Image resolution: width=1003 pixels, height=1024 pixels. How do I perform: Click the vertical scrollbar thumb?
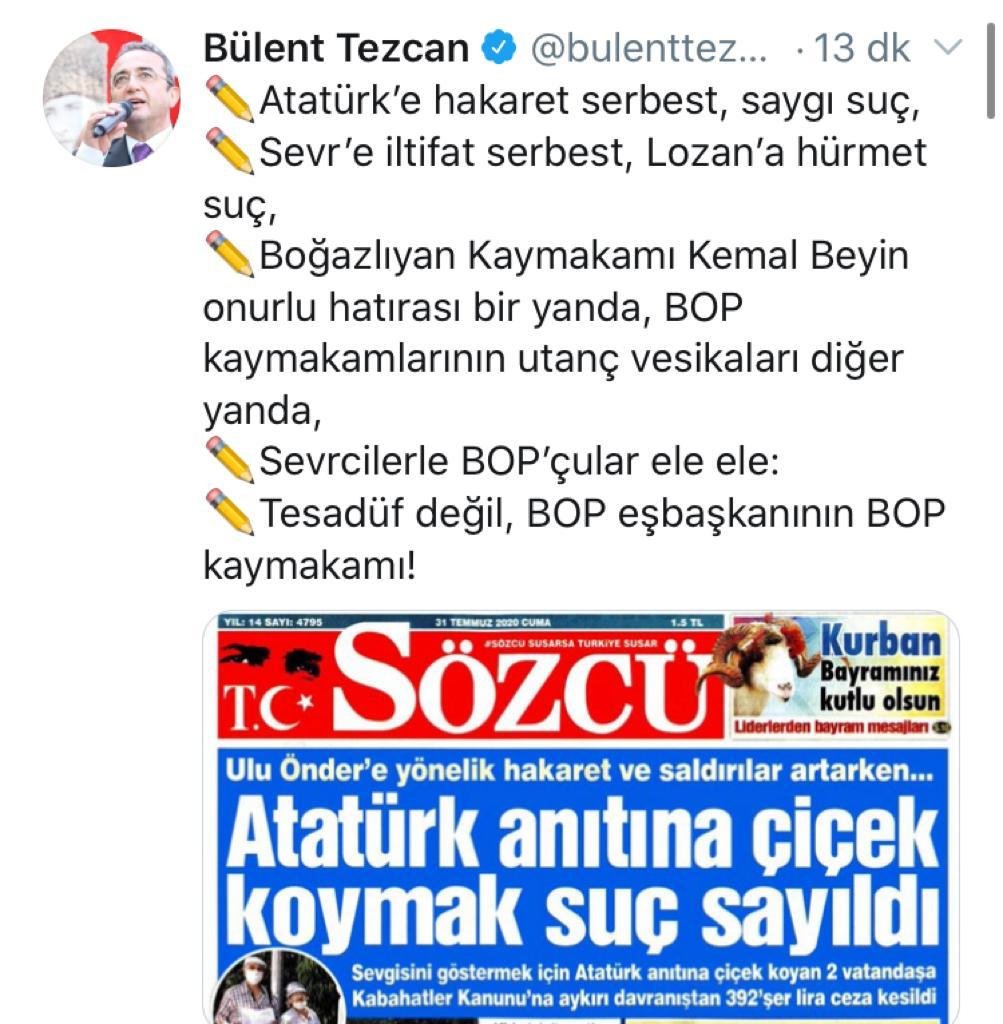tap(991, 71)
